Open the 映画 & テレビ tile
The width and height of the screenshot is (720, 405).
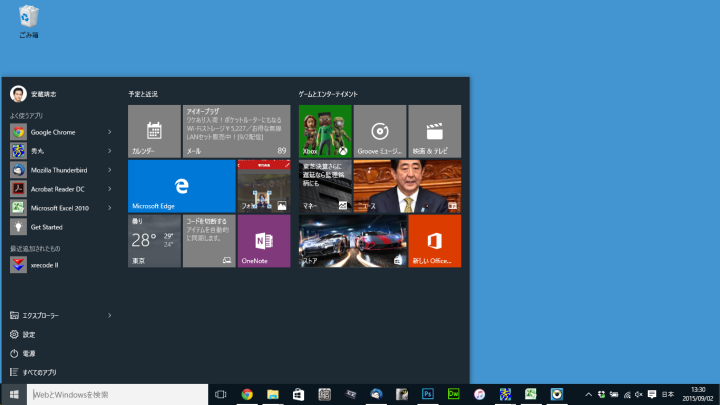434,131
